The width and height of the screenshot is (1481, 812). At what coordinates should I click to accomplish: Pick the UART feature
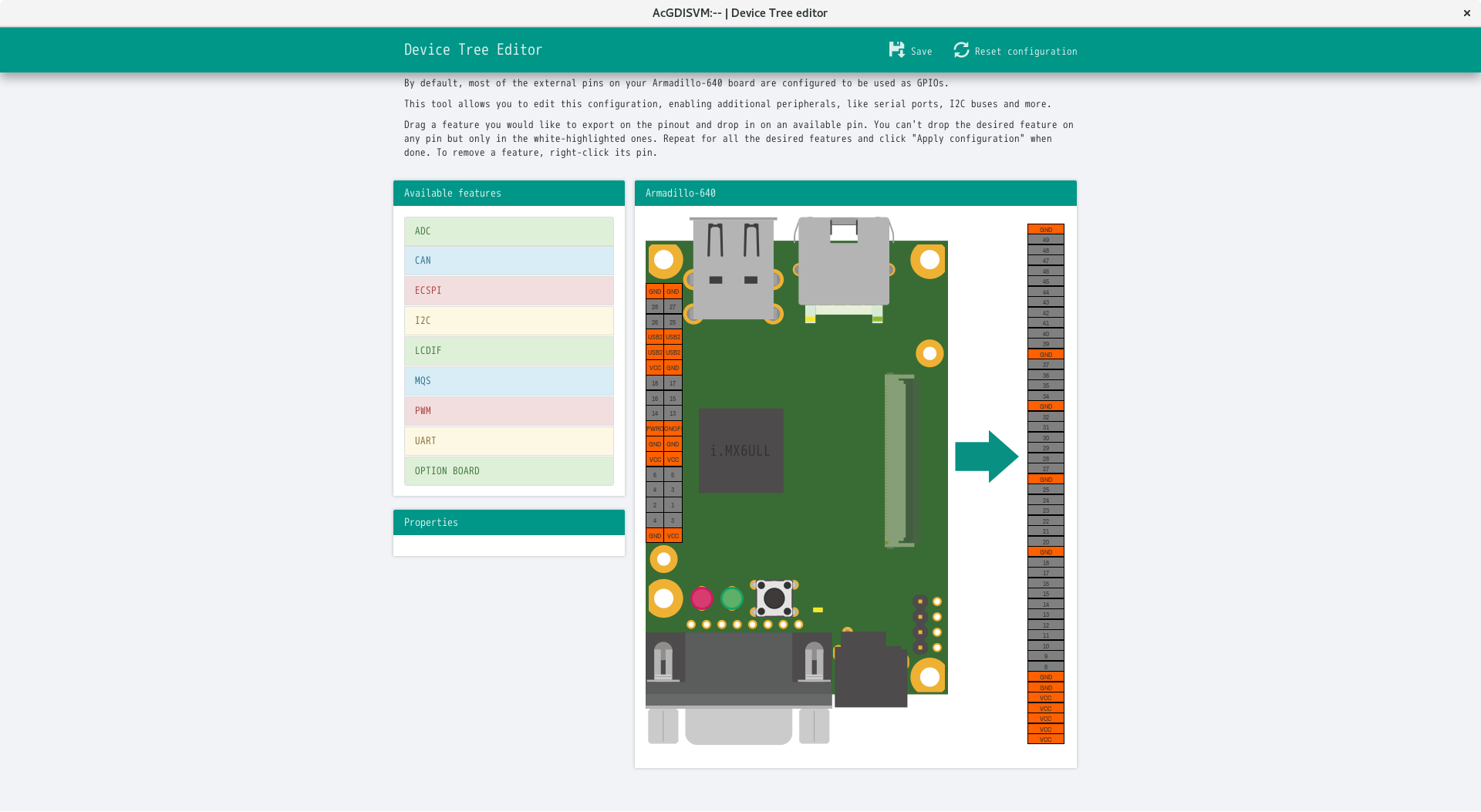coord(508,441)
